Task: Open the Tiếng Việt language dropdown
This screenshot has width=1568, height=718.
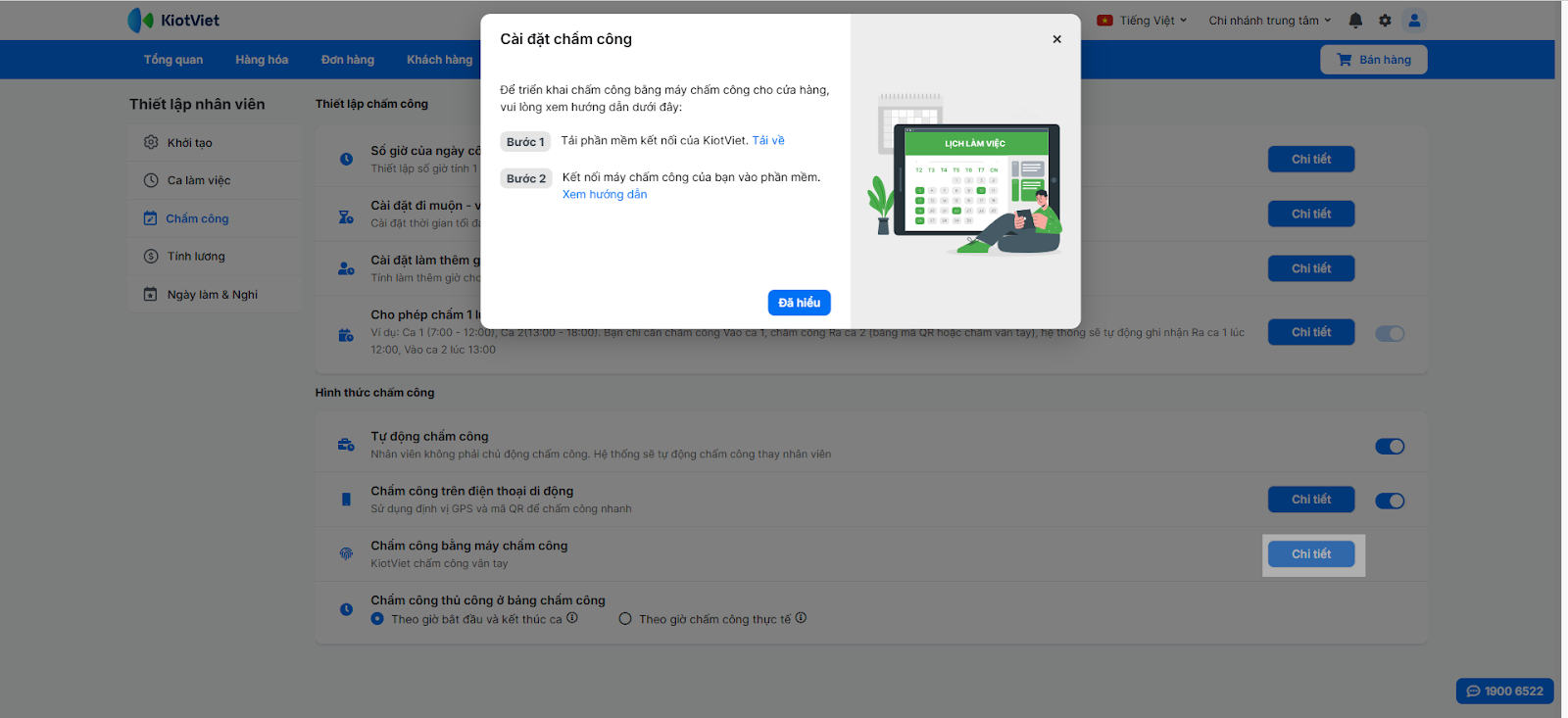Action: click(1142, 20)
